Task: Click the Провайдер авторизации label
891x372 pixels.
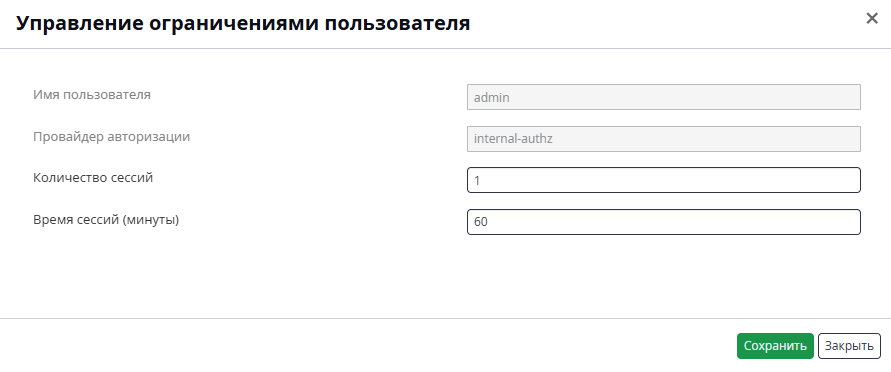Action: [111, 137]
